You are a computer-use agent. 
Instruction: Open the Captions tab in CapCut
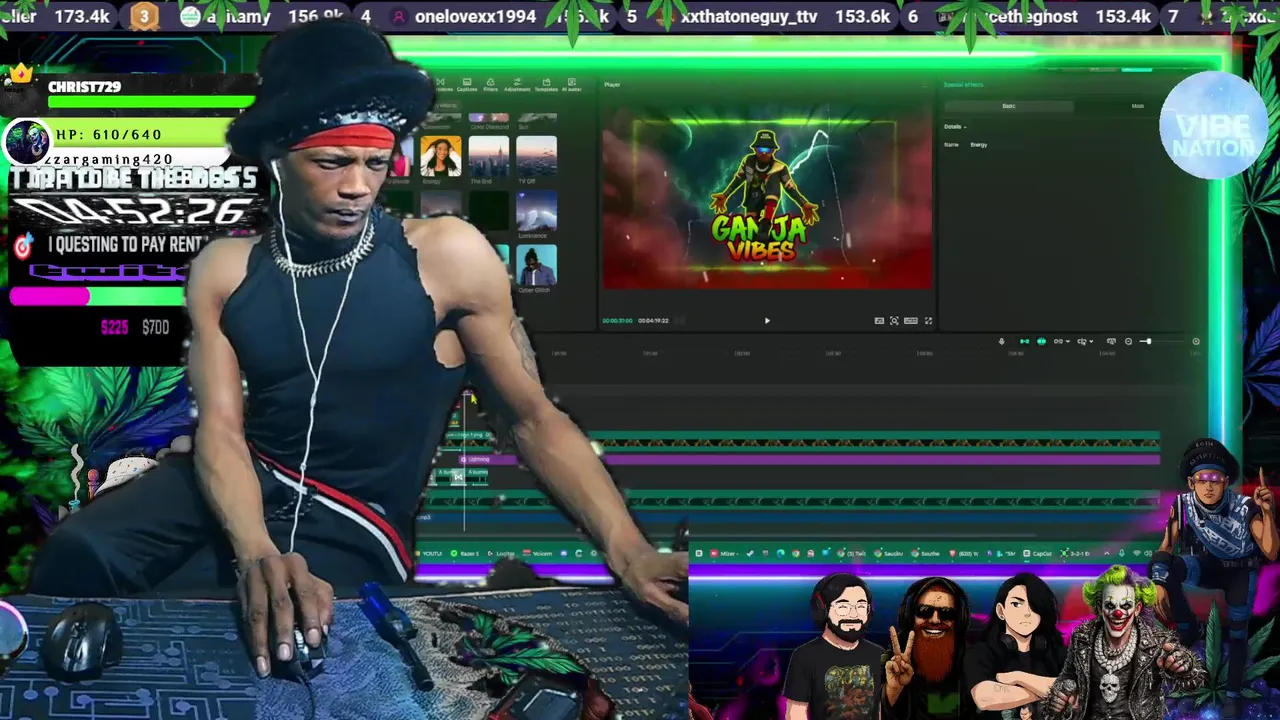pyautogui.click(x=467, y=85)
